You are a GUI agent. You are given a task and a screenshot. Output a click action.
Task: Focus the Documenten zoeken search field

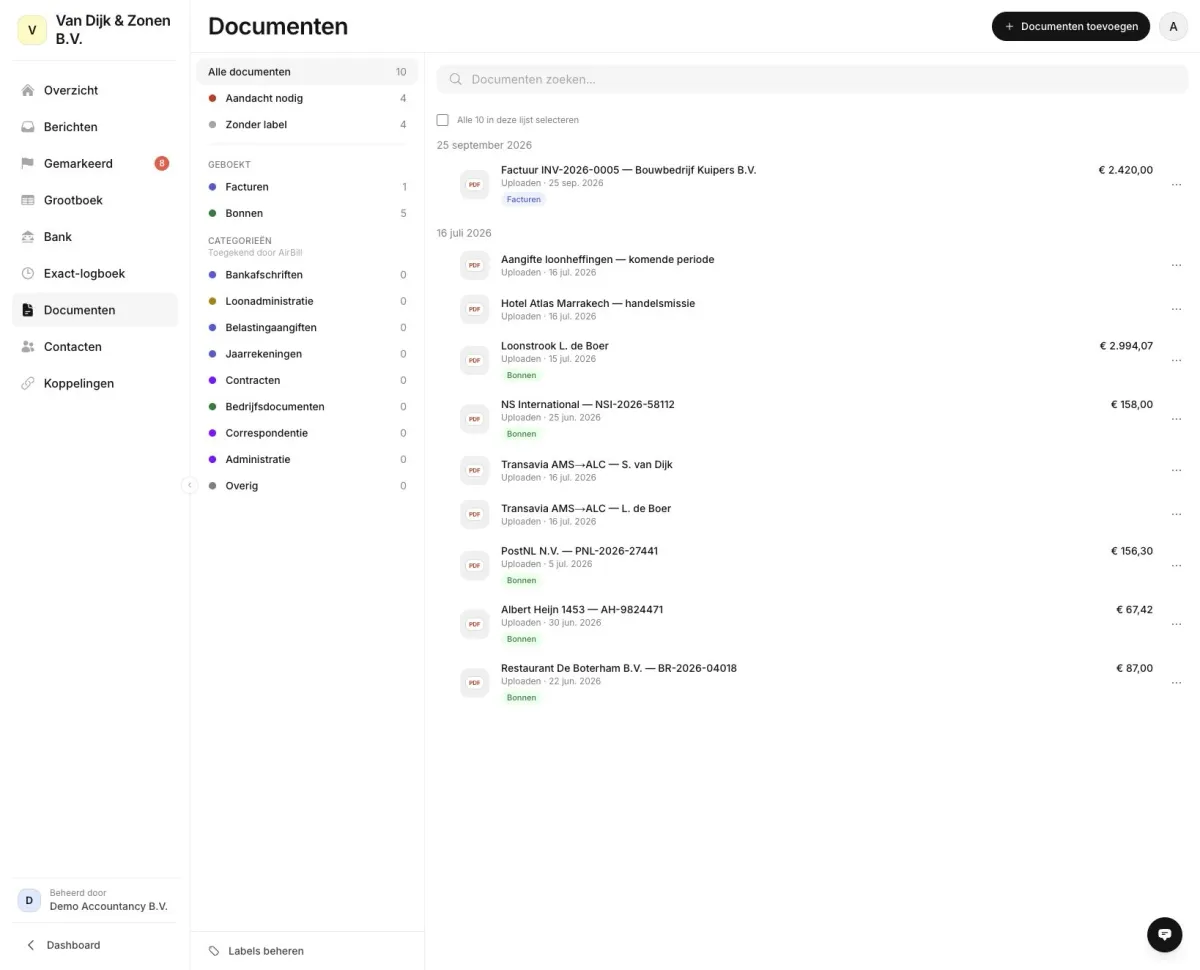click(812, 79)
